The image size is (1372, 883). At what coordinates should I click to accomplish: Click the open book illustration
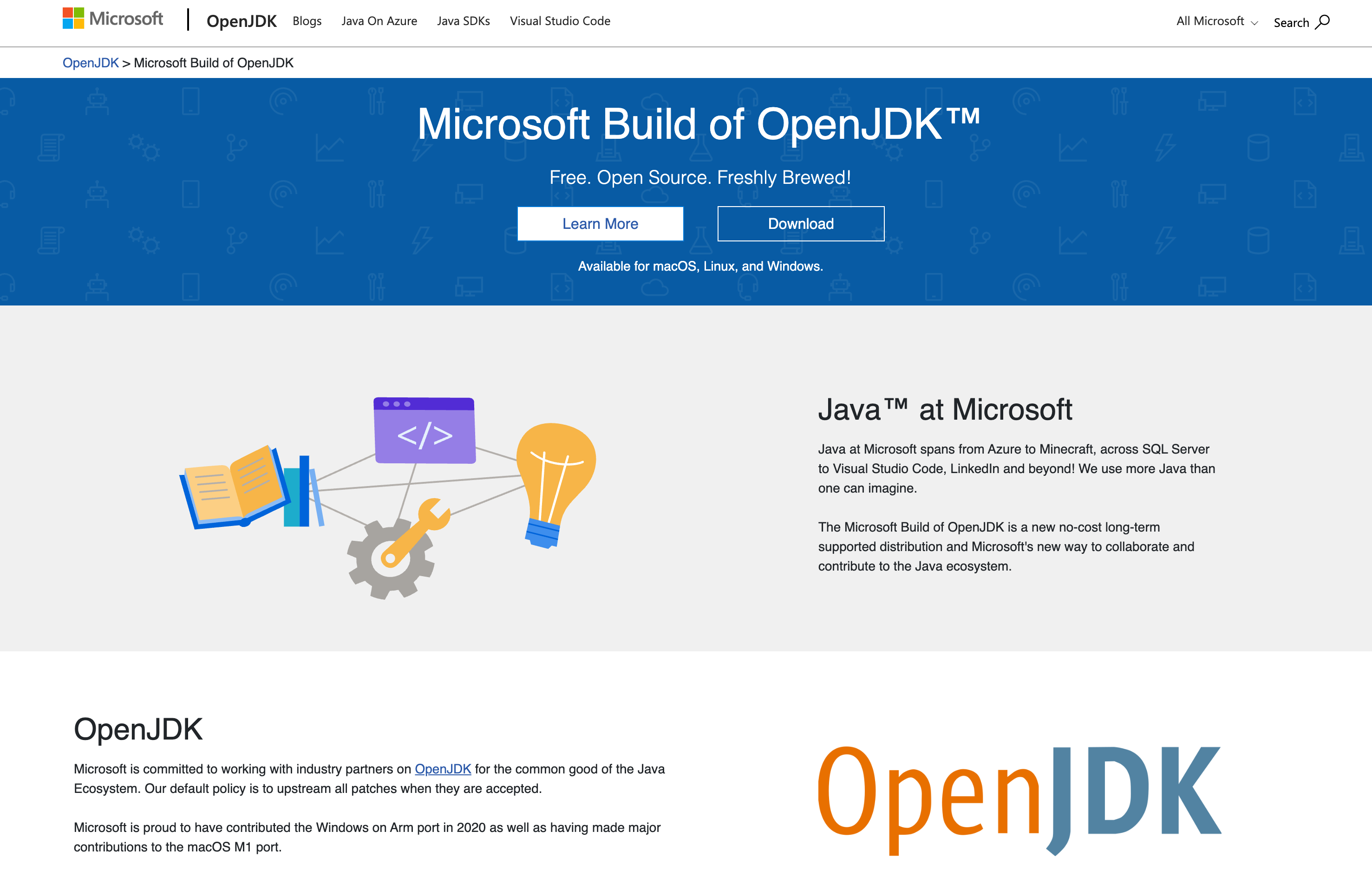click(235, 493)
